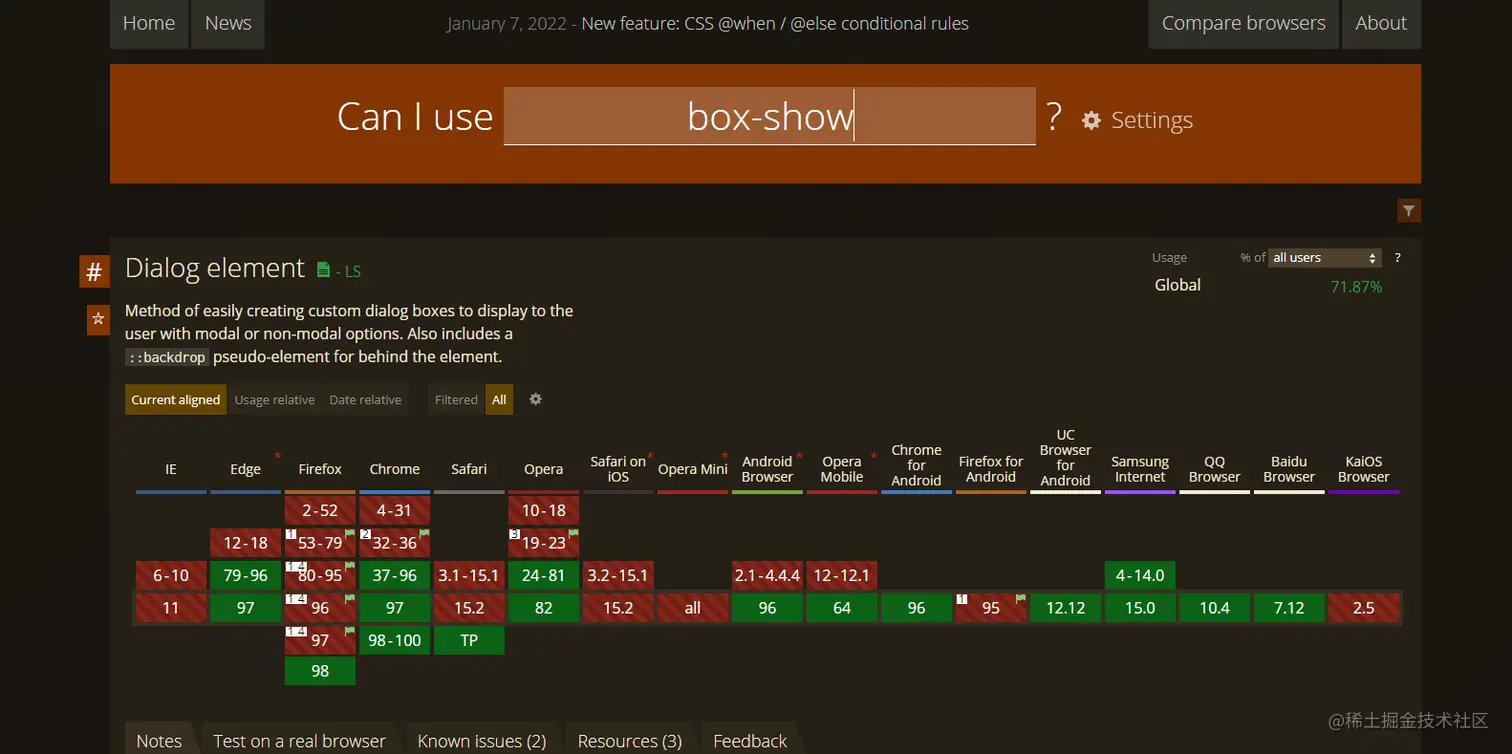1512x754 pixels.
Task: Open the 'all users' usage dropdown
Action: 1324,257
